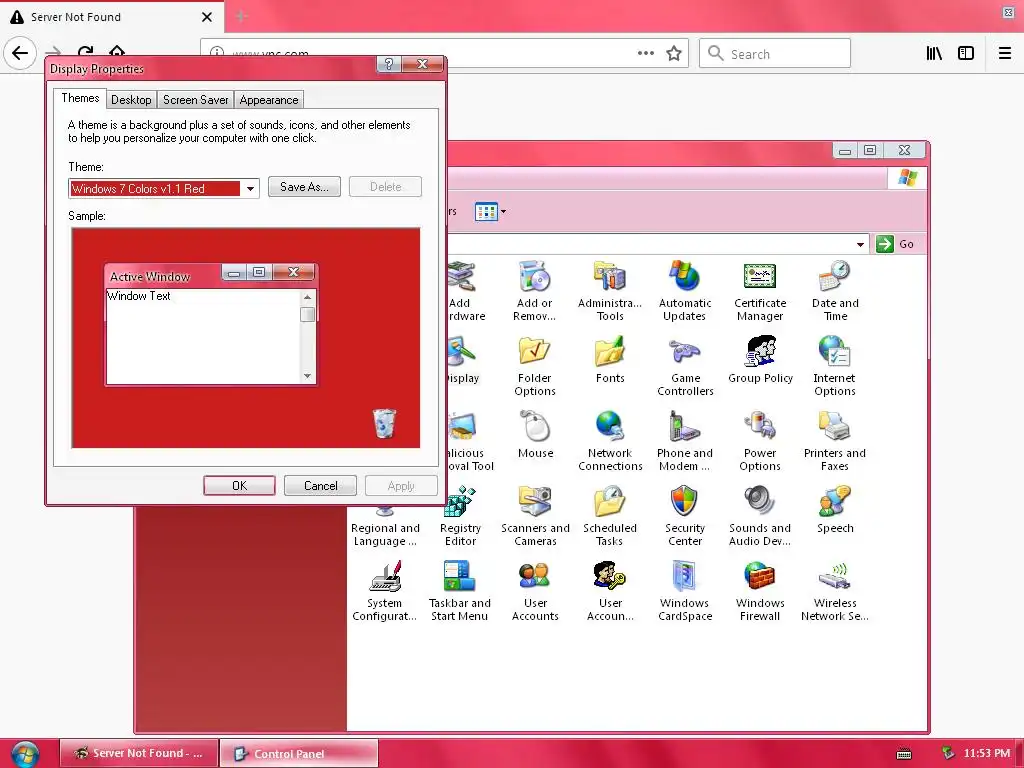Open the Firefox hamburger menu

1005,54
